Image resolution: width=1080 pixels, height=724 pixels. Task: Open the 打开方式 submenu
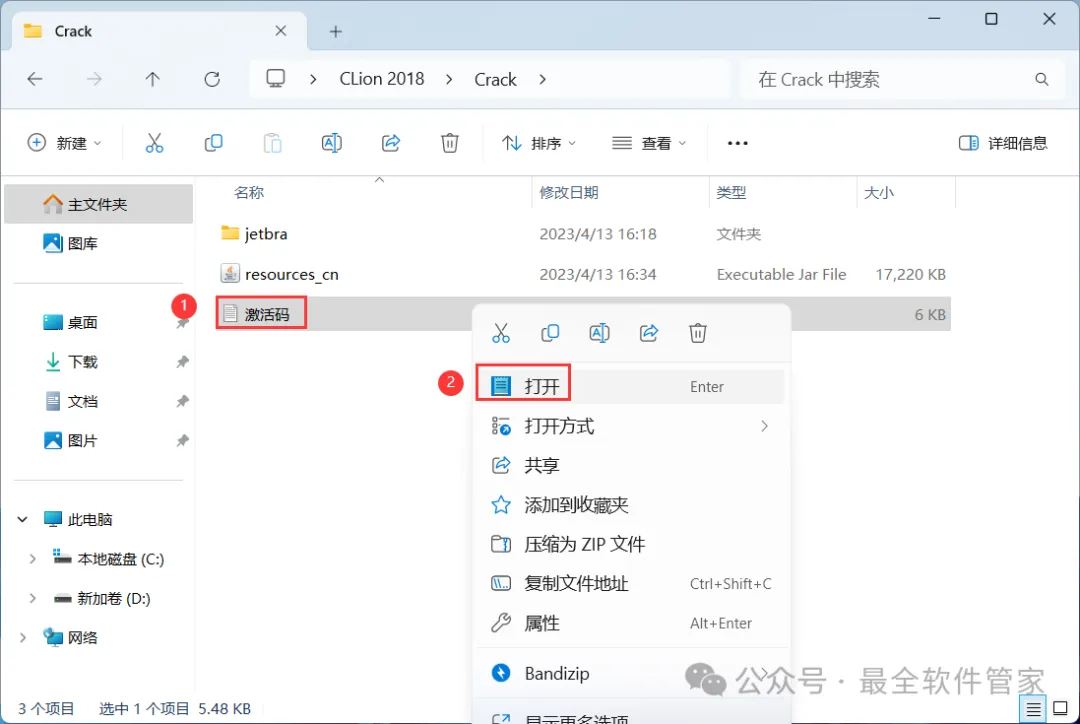coord(631,426)
